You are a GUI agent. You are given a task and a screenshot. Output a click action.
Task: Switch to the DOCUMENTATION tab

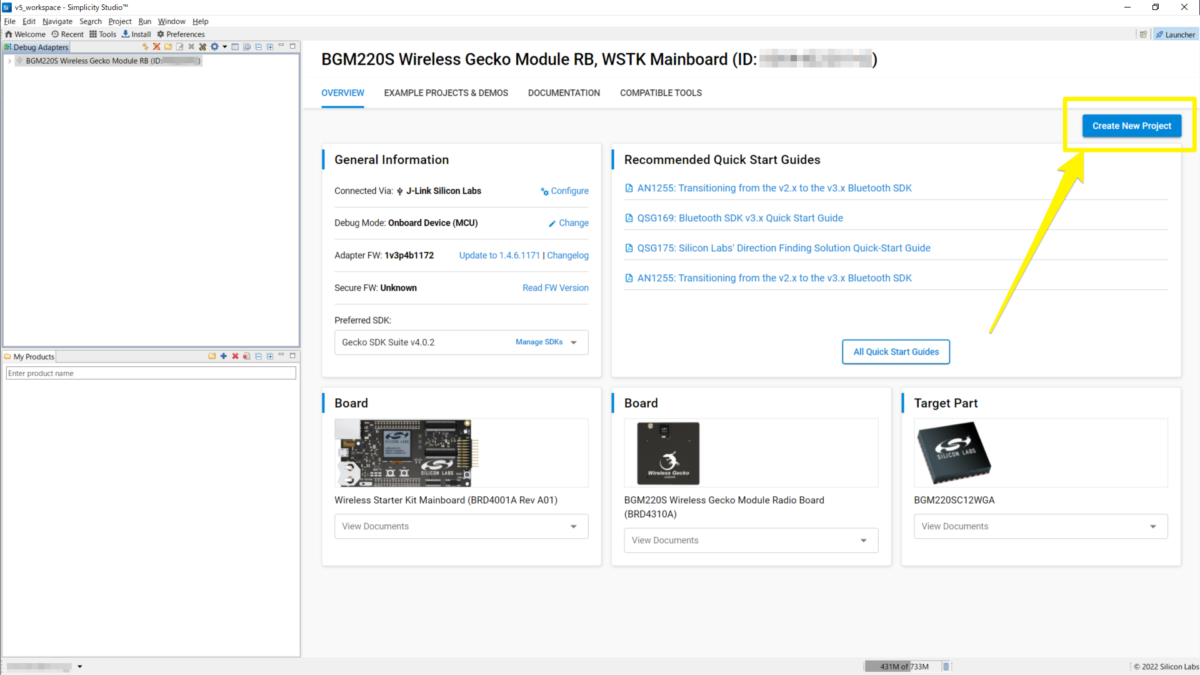[564, 93]
